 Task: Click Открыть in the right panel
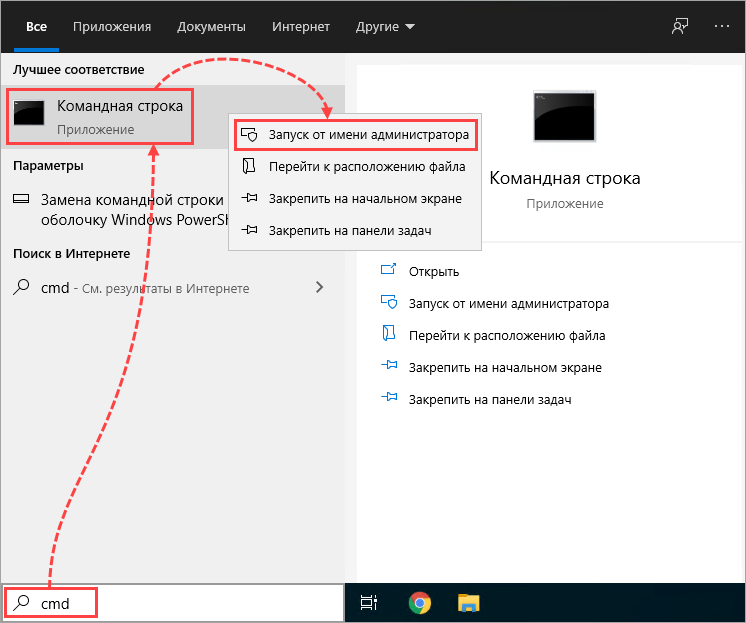(433, 271)
